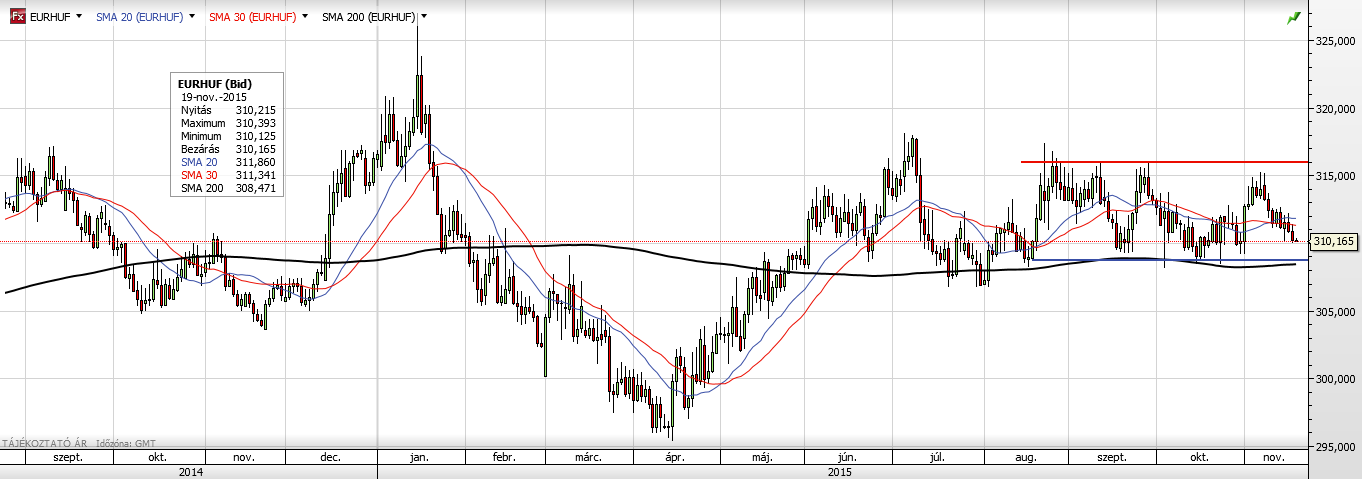Click the aug. month label on time axis
This screenshot has width=1362, height=479.
point(1025,456)
